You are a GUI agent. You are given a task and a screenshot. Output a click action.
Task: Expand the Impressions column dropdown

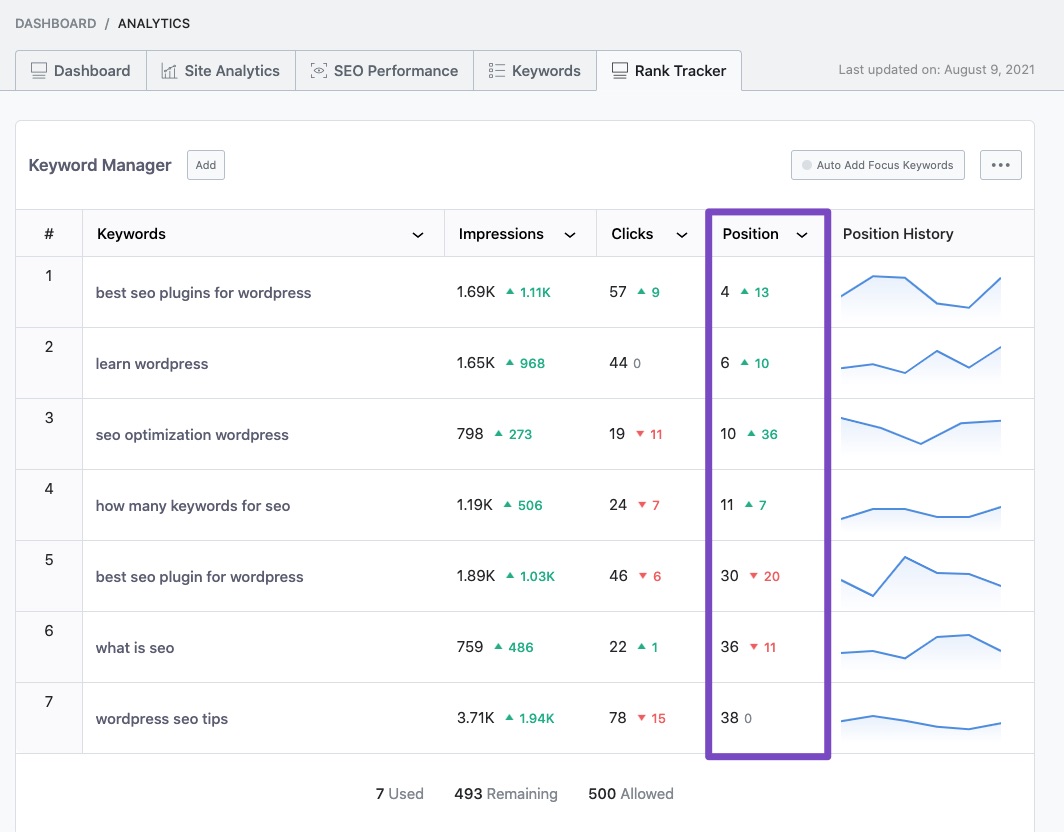[570, 233]
